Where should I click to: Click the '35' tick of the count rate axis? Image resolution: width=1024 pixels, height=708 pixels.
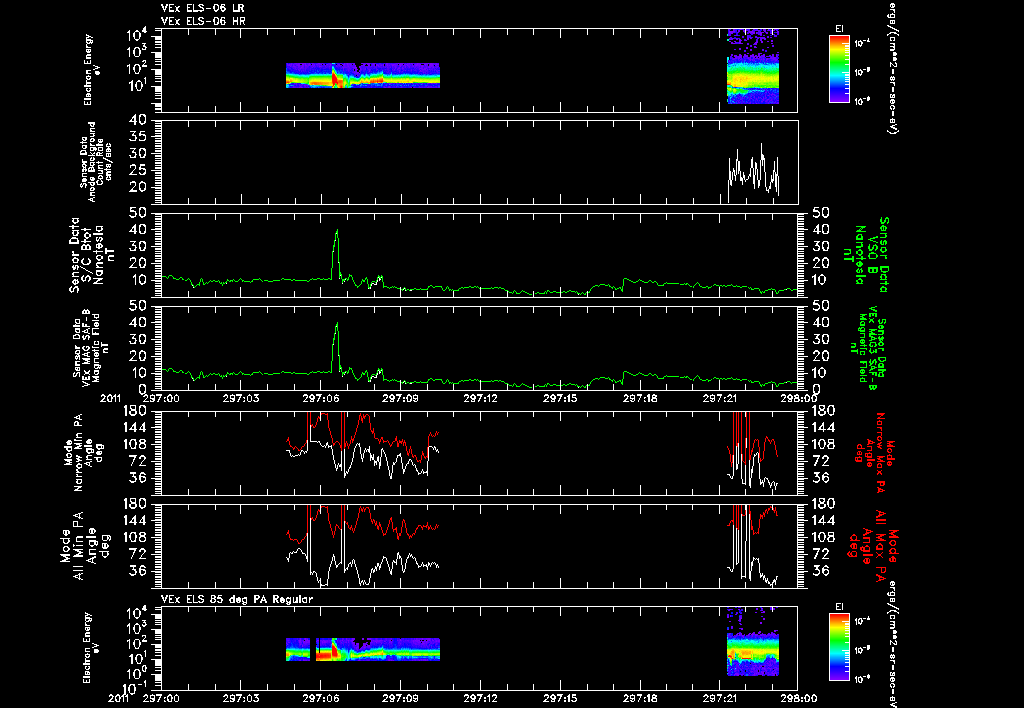coord(137,137)
